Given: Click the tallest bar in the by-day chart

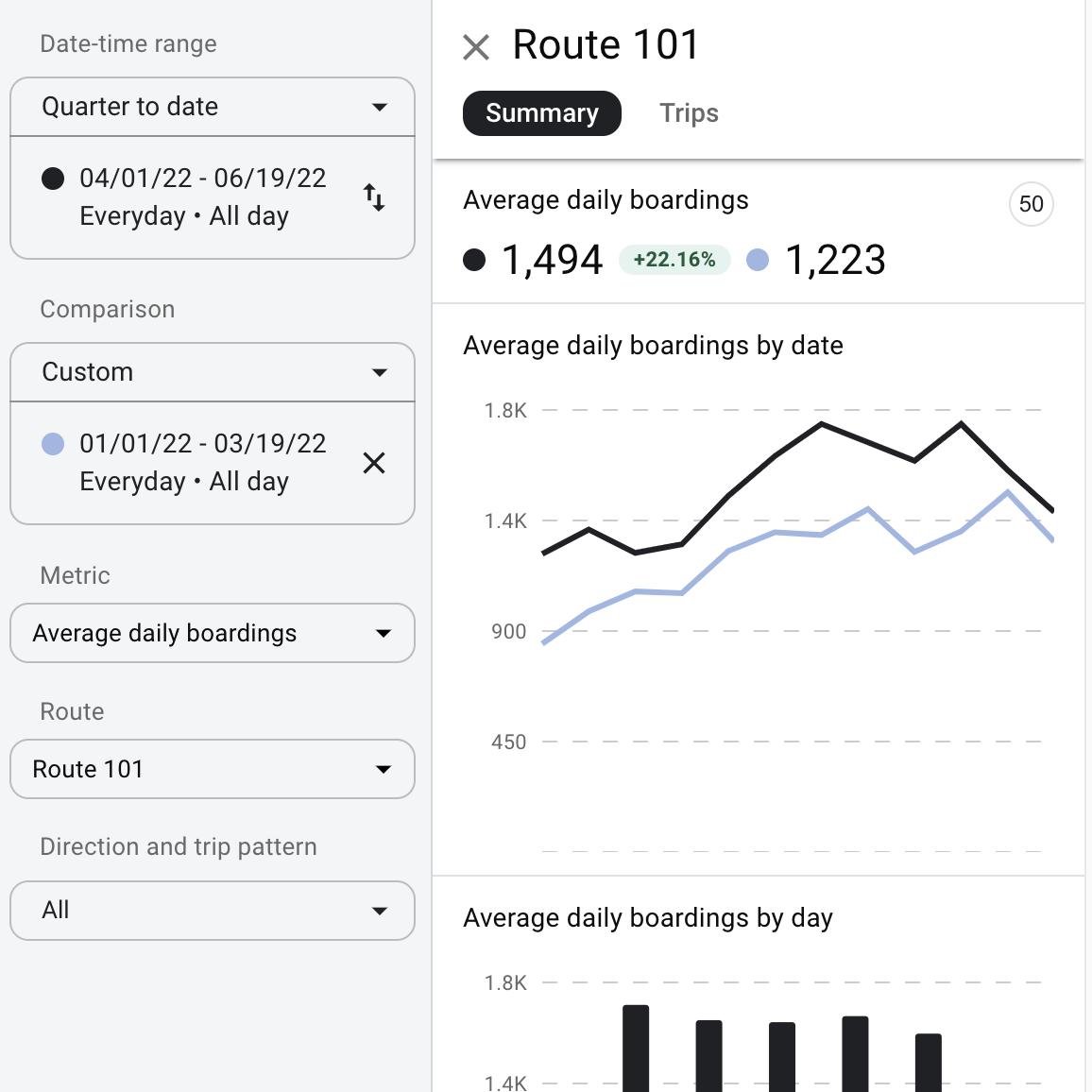Looking at the screenshot, I should coord(636,1047).
